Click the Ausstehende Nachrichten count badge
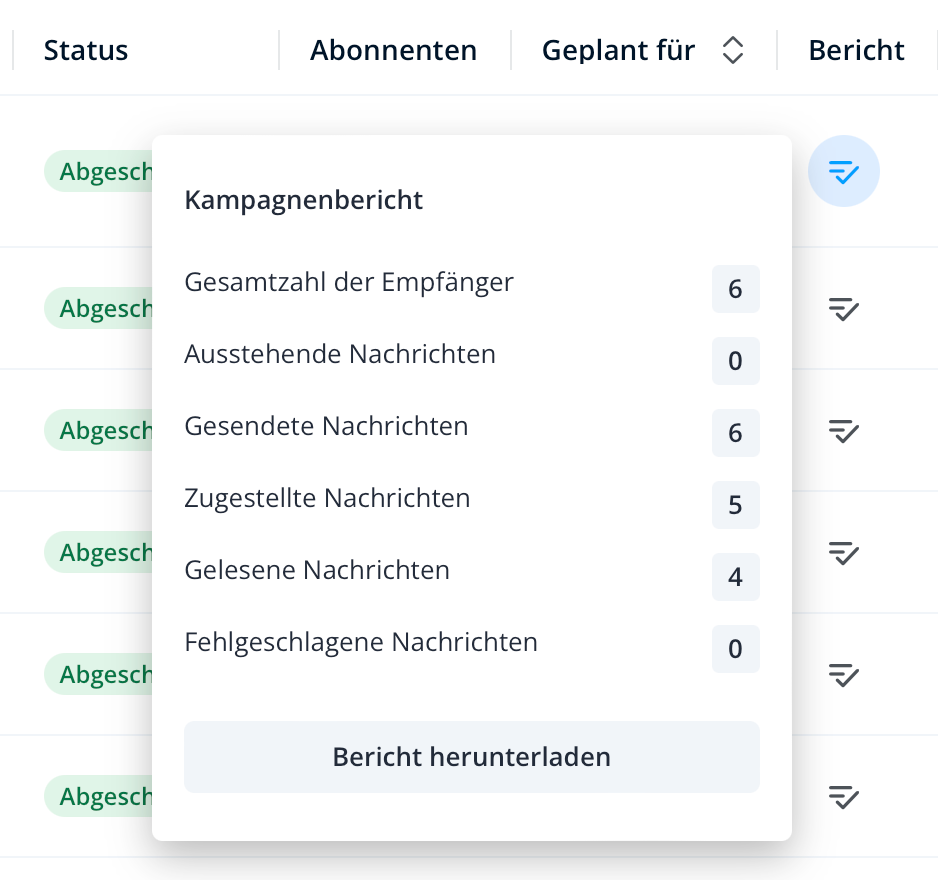This screenshot has height=880, width=938. pos(735,361)
